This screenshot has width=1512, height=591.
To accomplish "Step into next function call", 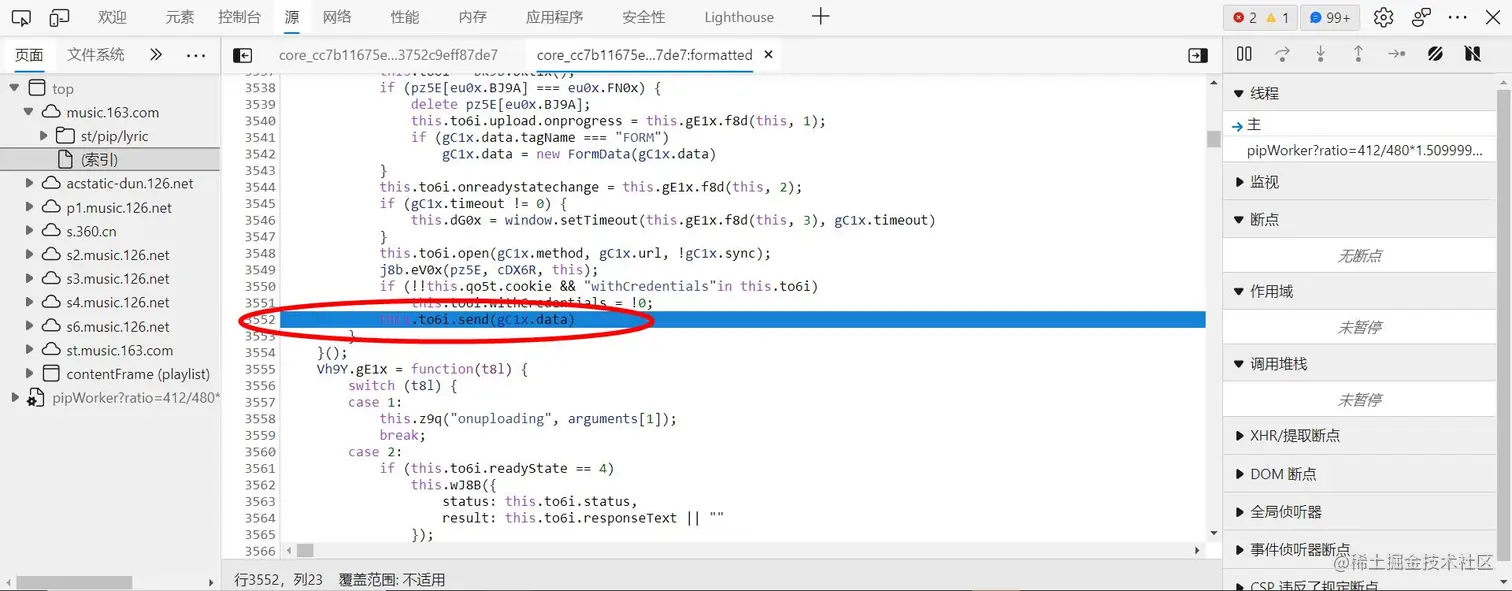I will pos(1321,54).
